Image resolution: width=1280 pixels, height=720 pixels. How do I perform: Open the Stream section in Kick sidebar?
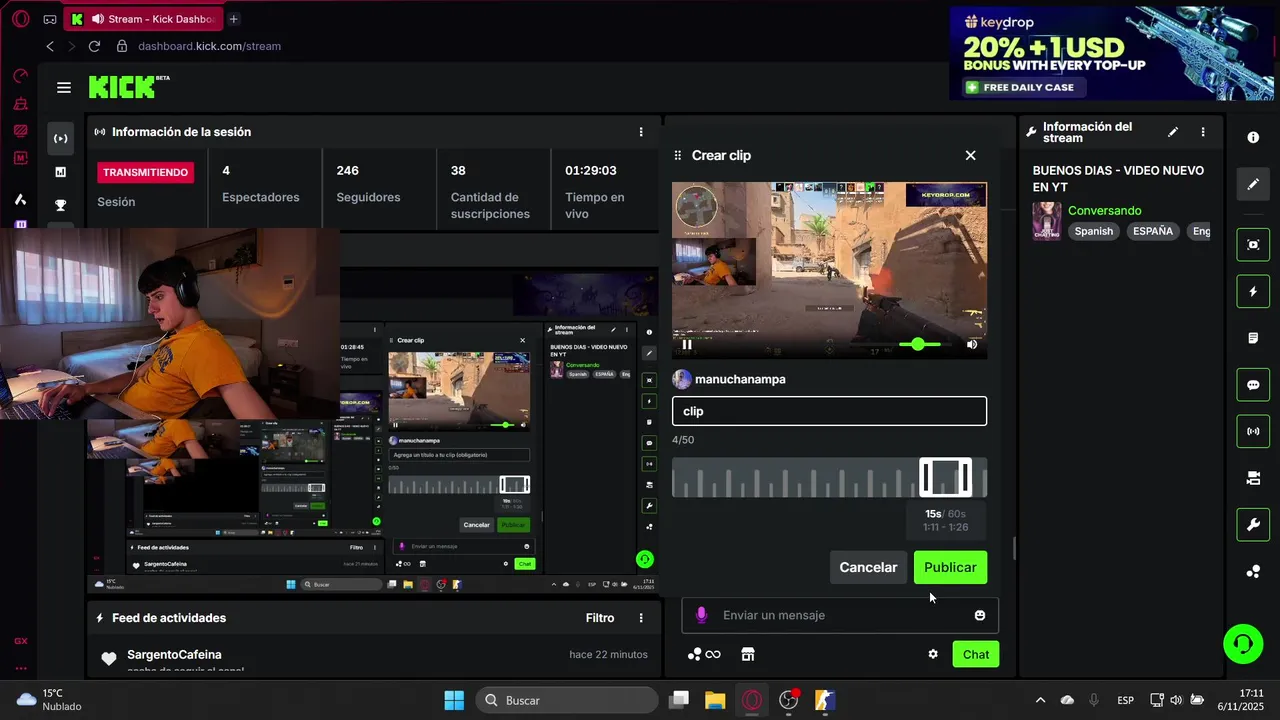pos(61,138)
